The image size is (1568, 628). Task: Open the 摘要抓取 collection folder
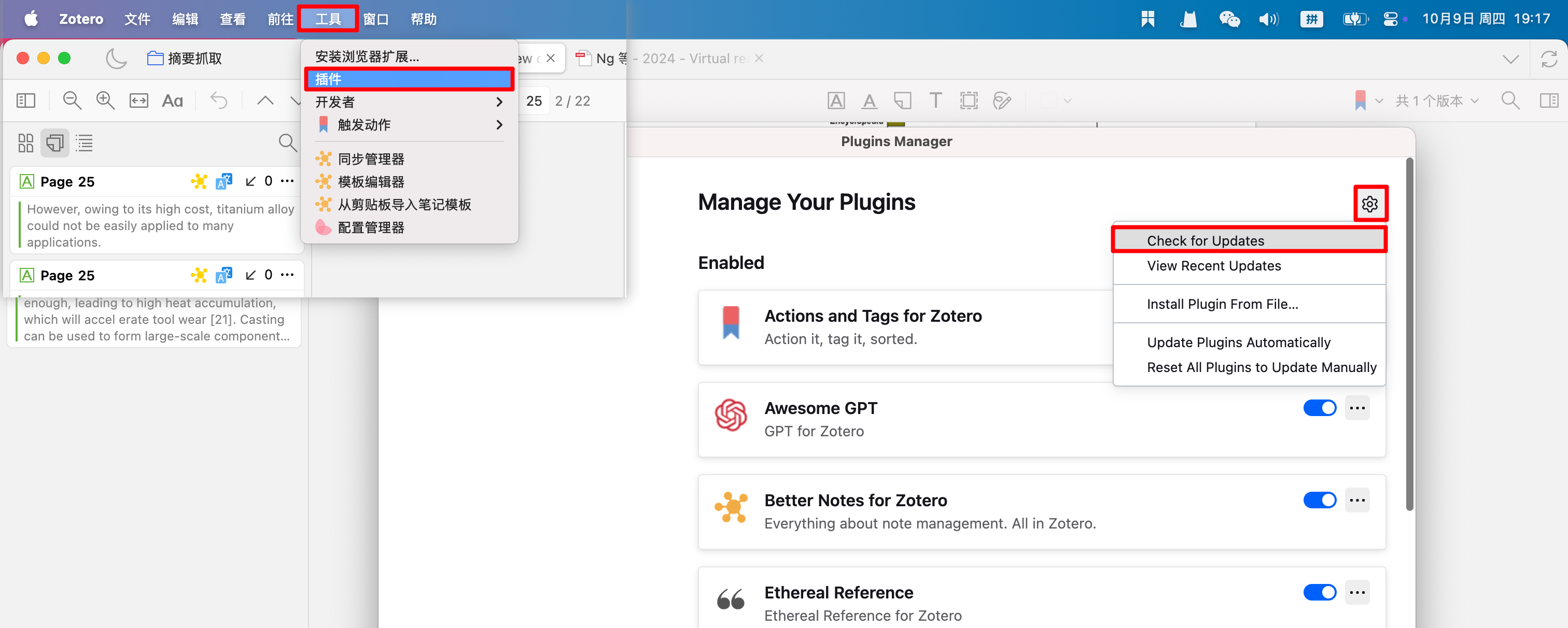click(x=185, y=59)
